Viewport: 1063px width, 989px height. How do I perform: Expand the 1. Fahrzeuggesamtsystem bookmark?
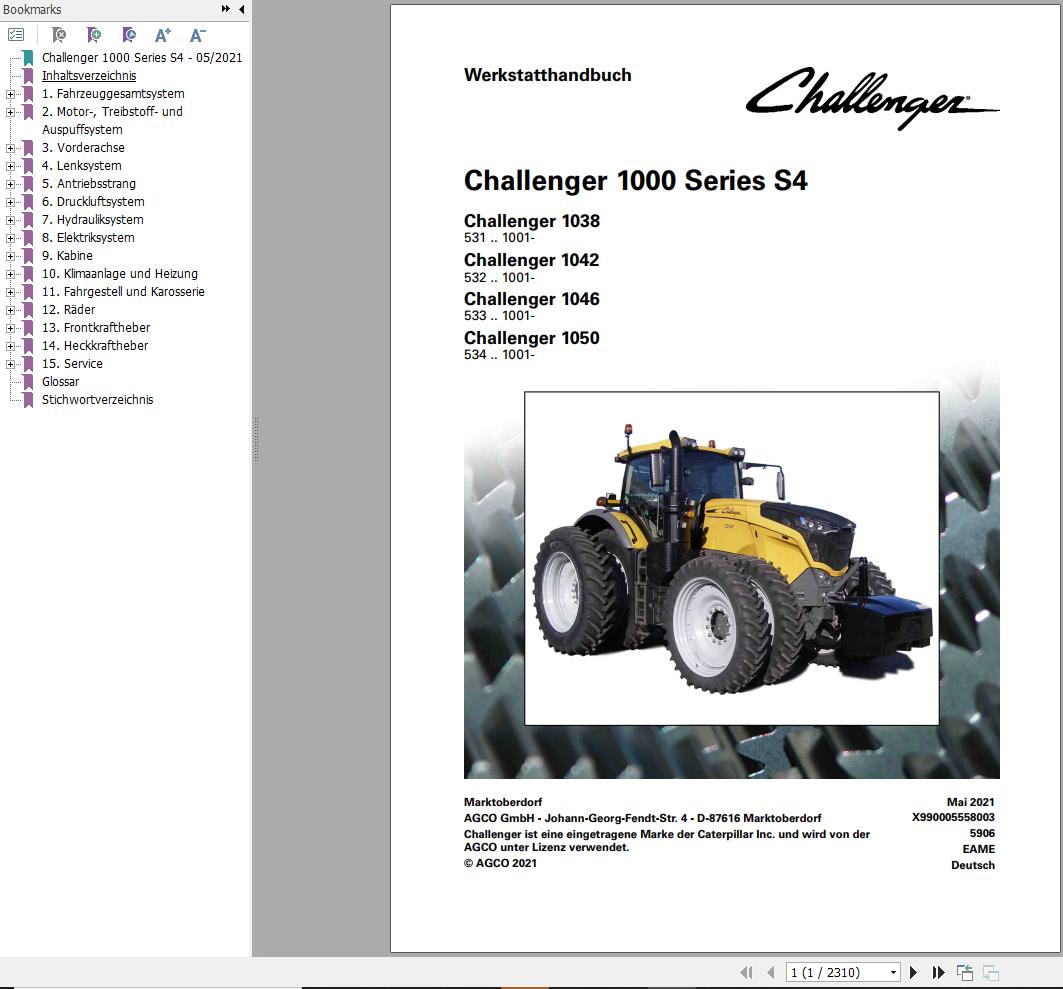click(x=10, y=94)
